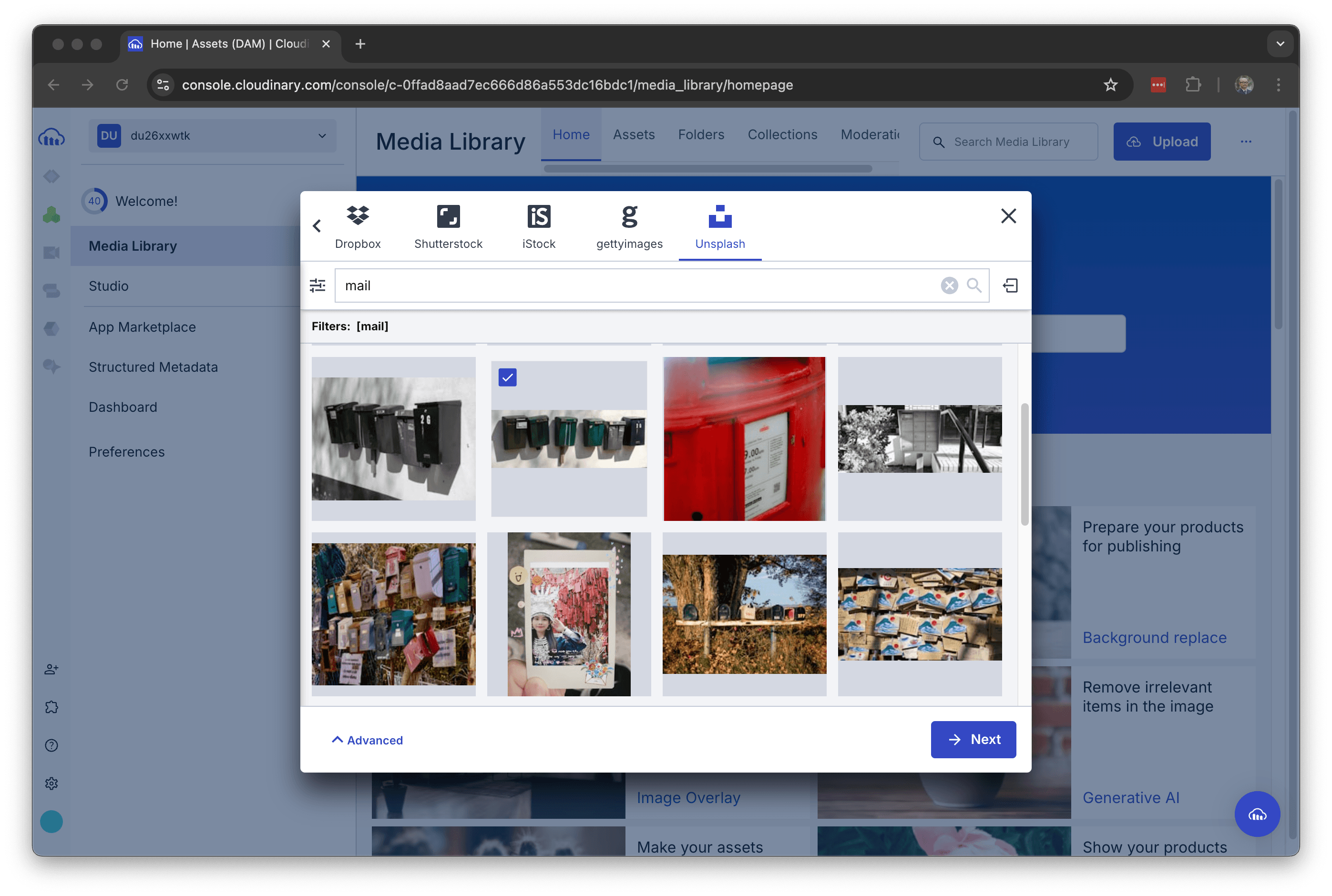Screen dimensions: 1332x896
Task: Click the magnifier search icon in dialog
Action: 973,285
